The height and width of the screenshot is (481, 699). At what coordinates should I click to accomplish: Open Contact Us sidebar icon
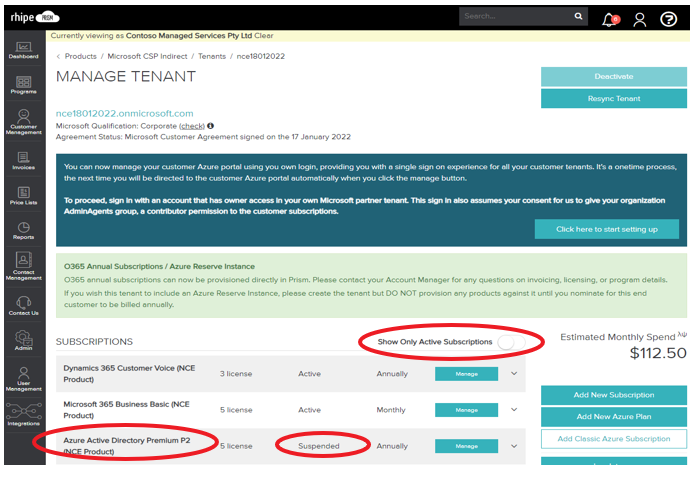coord(24,305)
